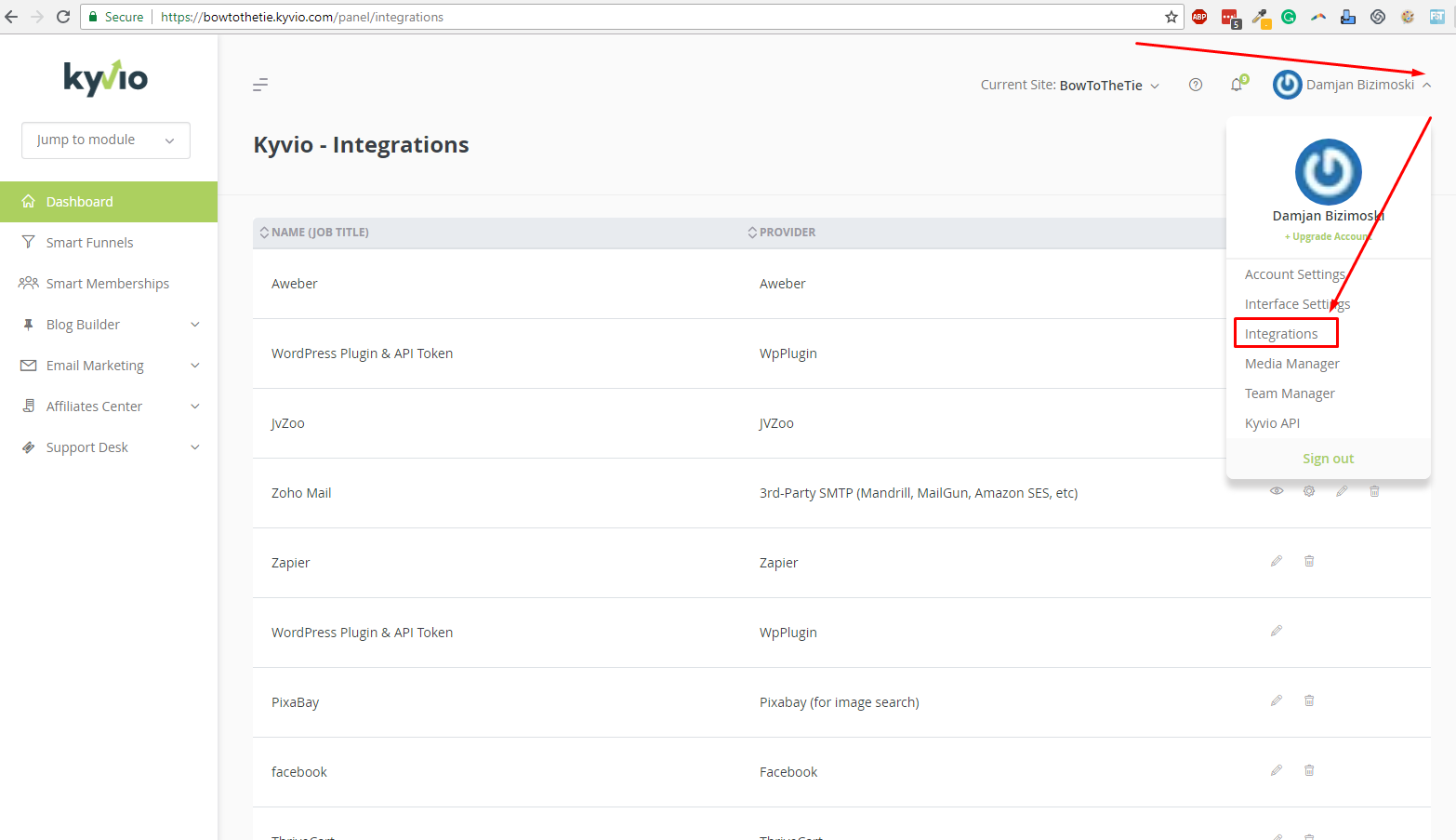Open Account Settings in user menu
Viewport: 1456px width, 840px height.
click(1295, 274)
